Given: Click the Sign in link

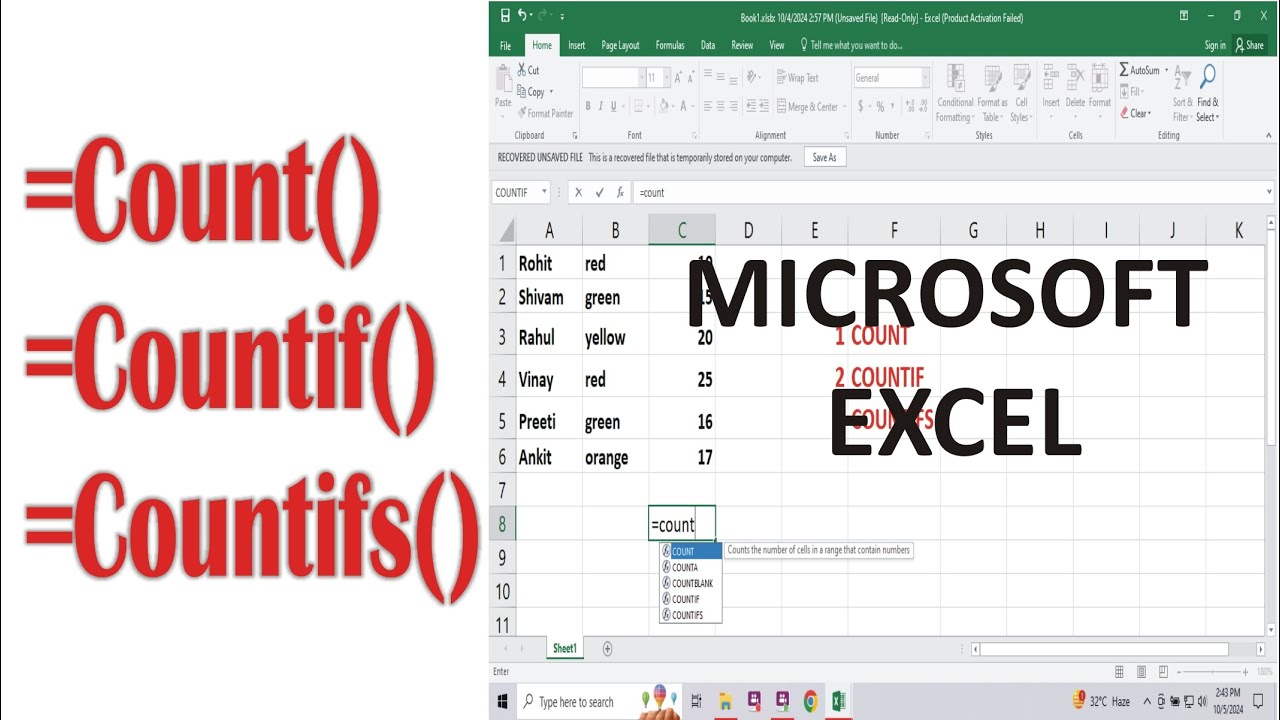Looking at the screenshot, I should [x=1214, y=45].
